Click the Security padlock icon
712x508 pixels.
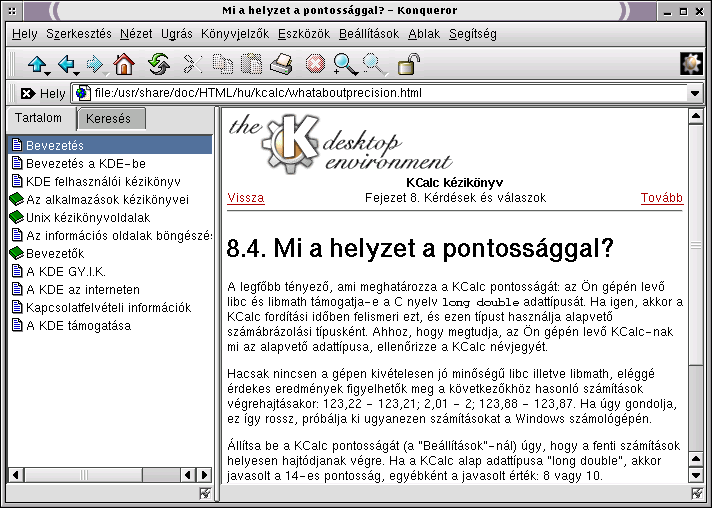tap(409, 64)
